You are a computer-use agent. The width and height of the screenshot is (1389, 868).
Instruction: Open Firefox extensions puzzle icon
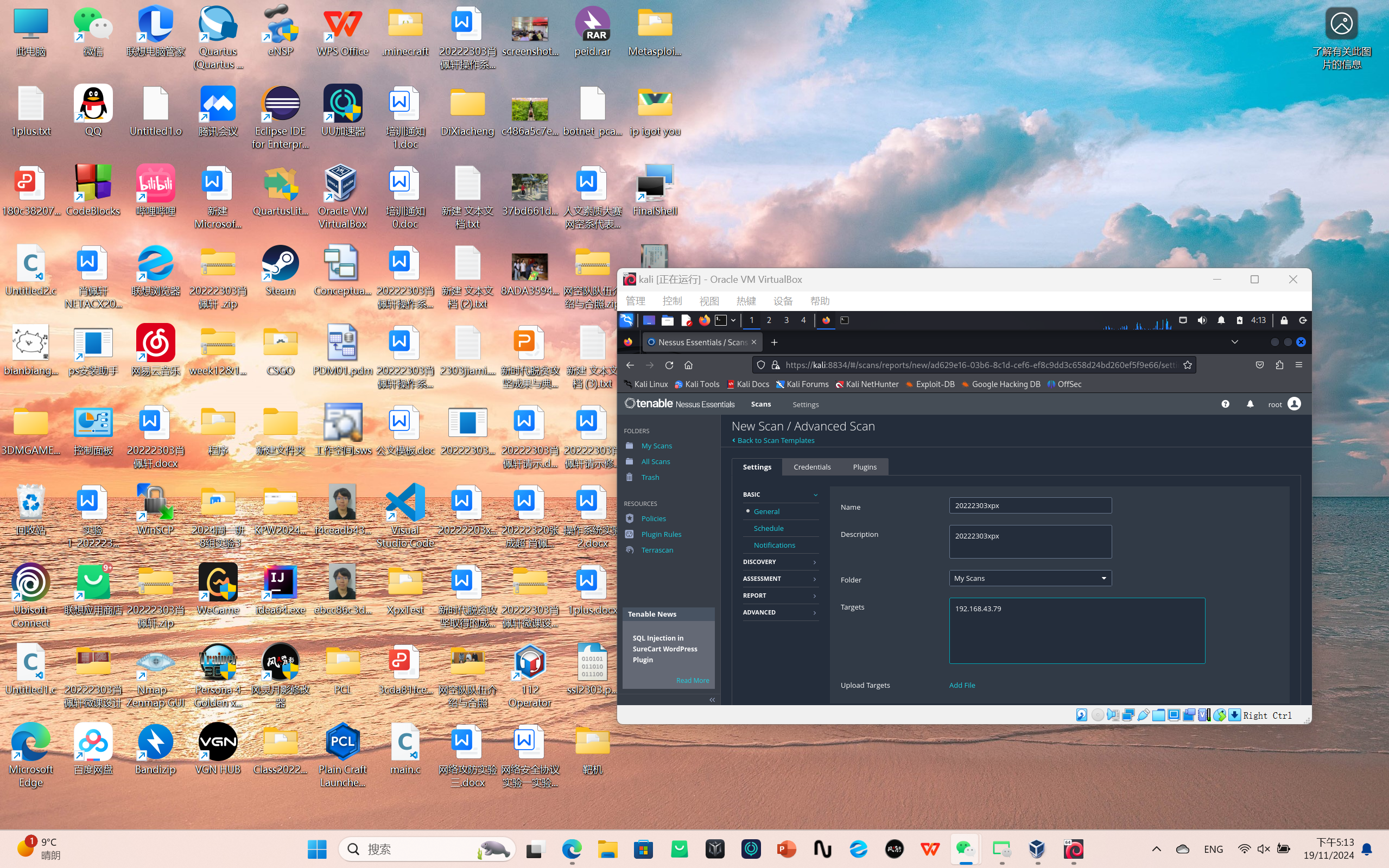click(1279, 365)
